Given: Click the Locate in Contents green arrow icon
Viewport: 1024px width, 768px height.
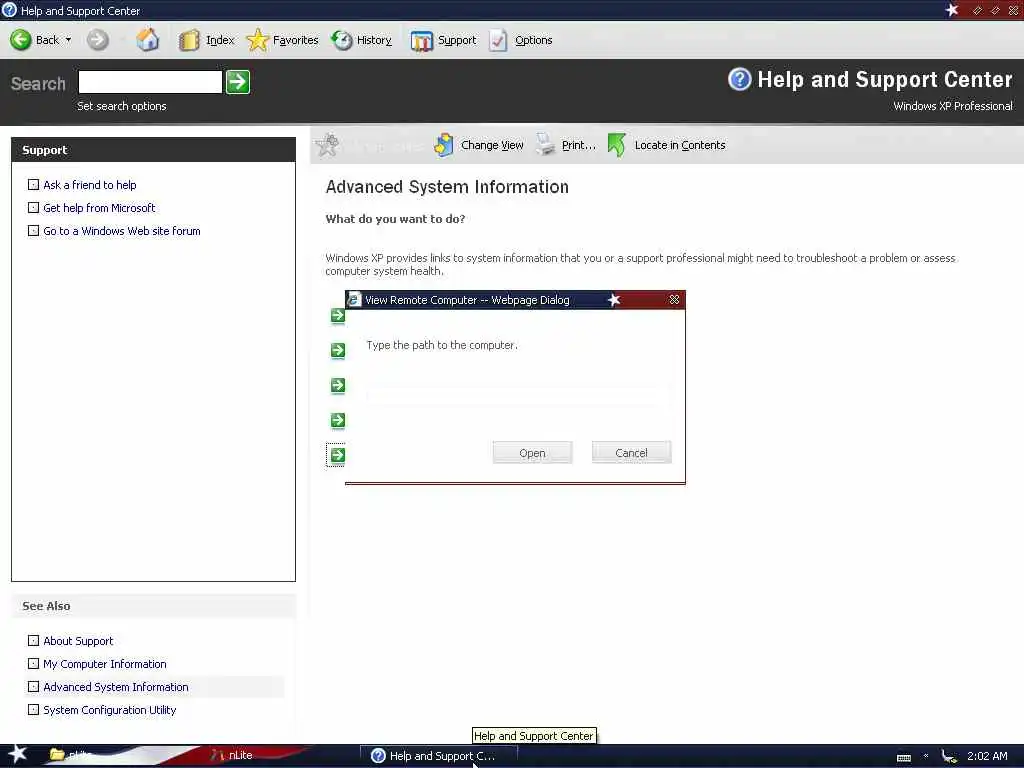Looking at the screenshot, I should point(616,145).
